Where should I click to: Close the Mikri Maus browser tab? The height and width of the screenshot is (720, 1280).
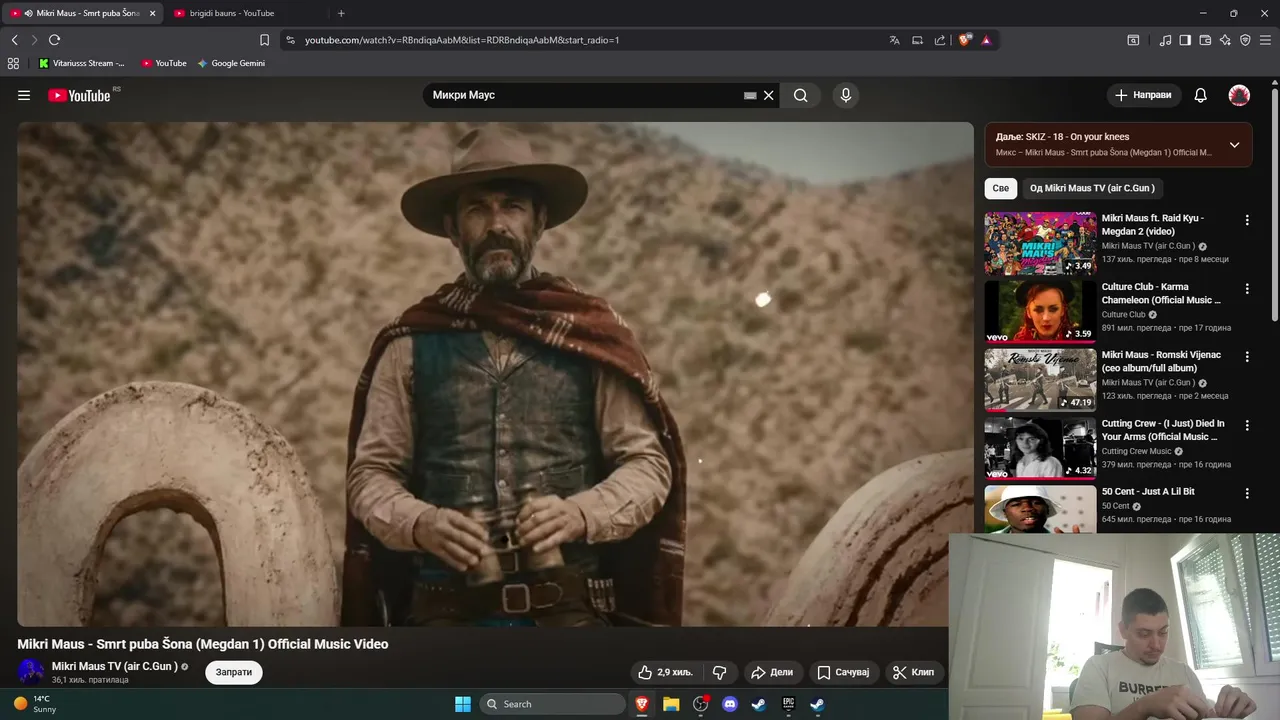(x=152, y=13)
